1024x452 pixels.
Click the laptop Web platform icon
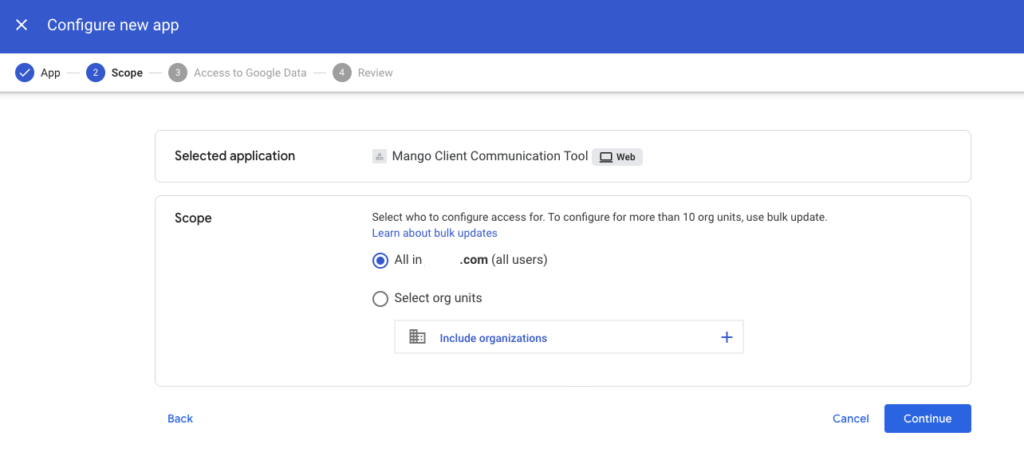(606, 157)
